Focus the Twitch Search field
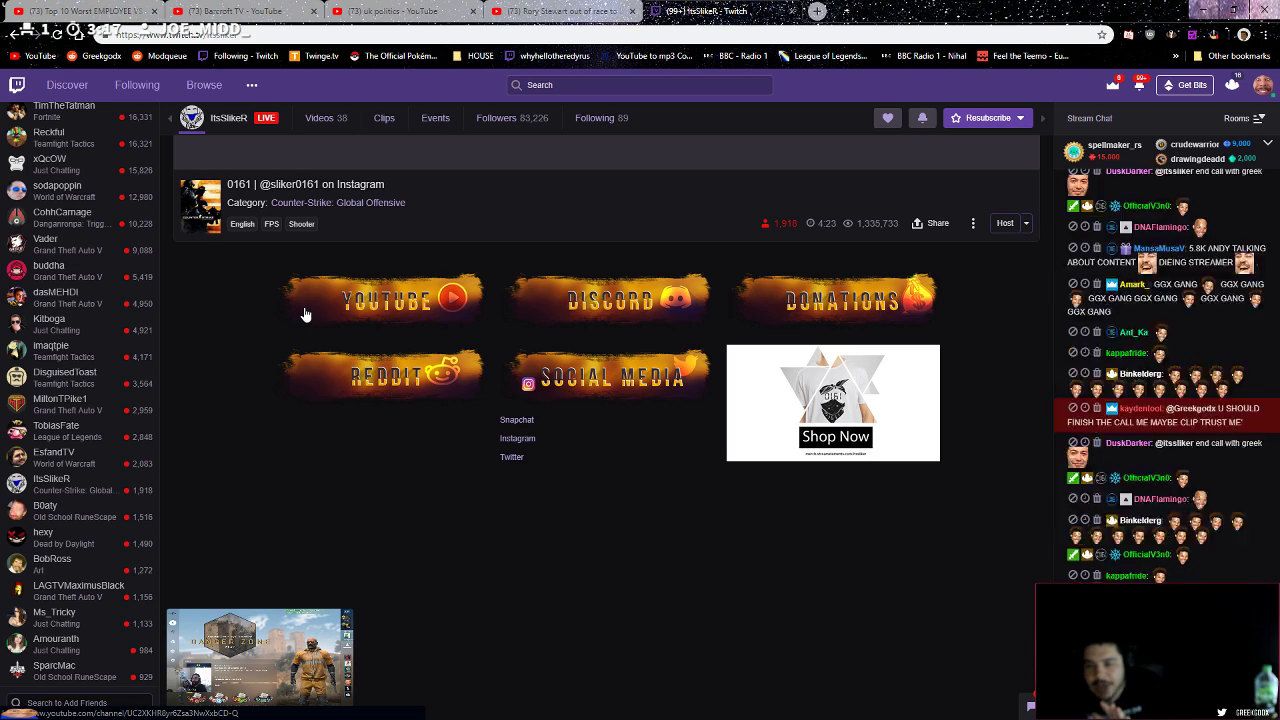The height and width of the screenshot is (720, 1280). click(x=640, y=85)
